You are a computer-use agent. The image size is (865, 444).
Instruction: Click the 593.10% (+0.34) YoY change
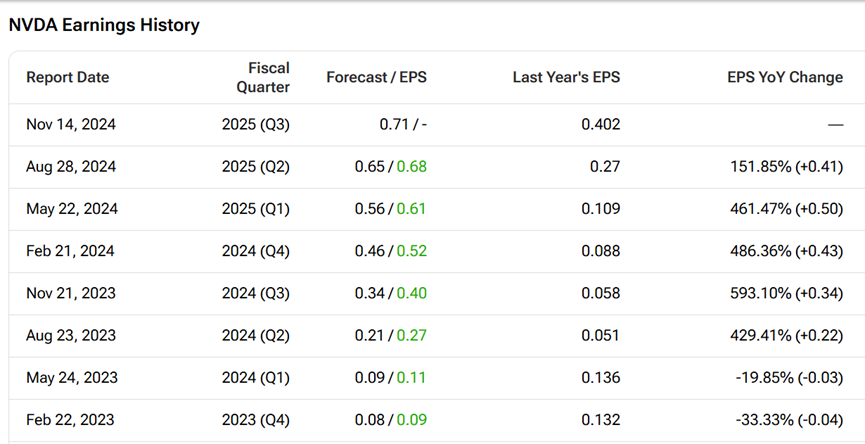(x=786, y=293)
